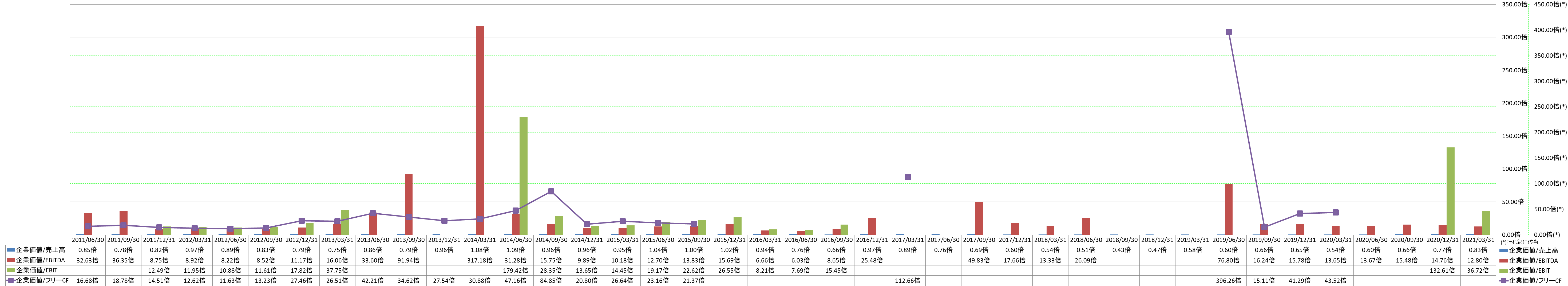1568x286 pixels.
Task: Select the 0.43倍 sales multiple cell
Action: click(x=1122, y=250)
